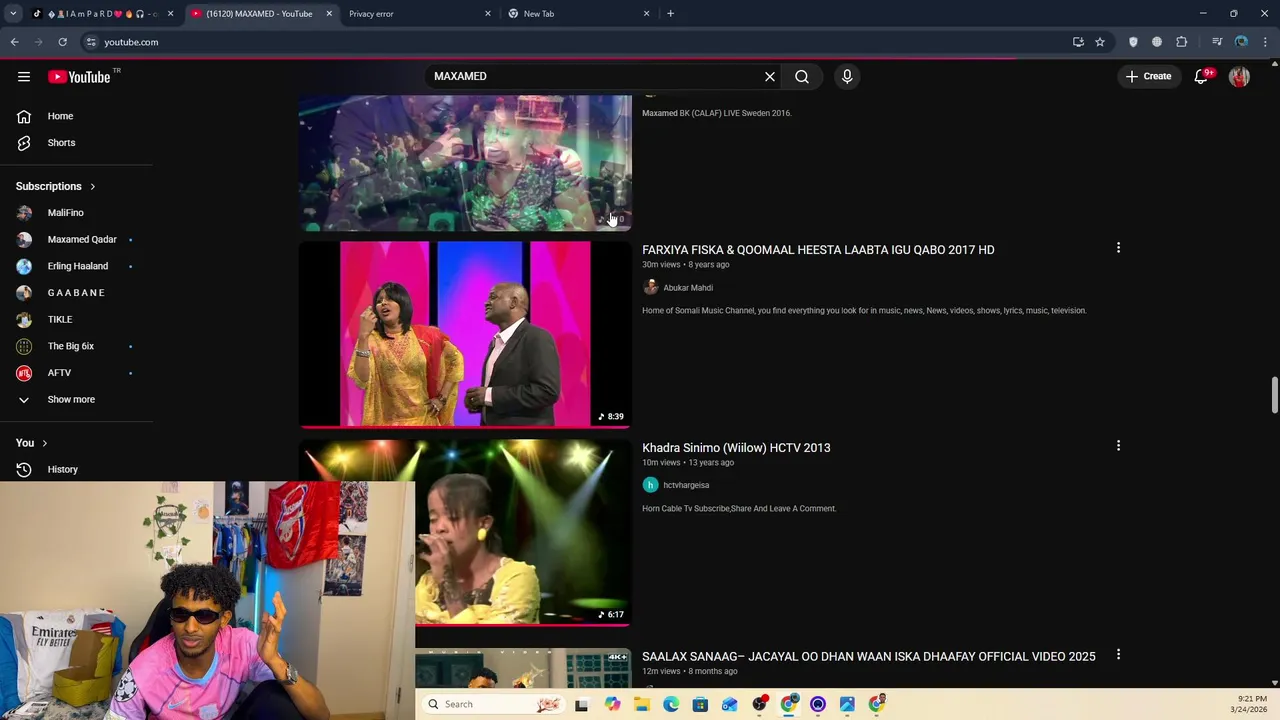Click the Windows taskbar Search box
This screenshot has width=1280, height=720.
click(493, 704)
